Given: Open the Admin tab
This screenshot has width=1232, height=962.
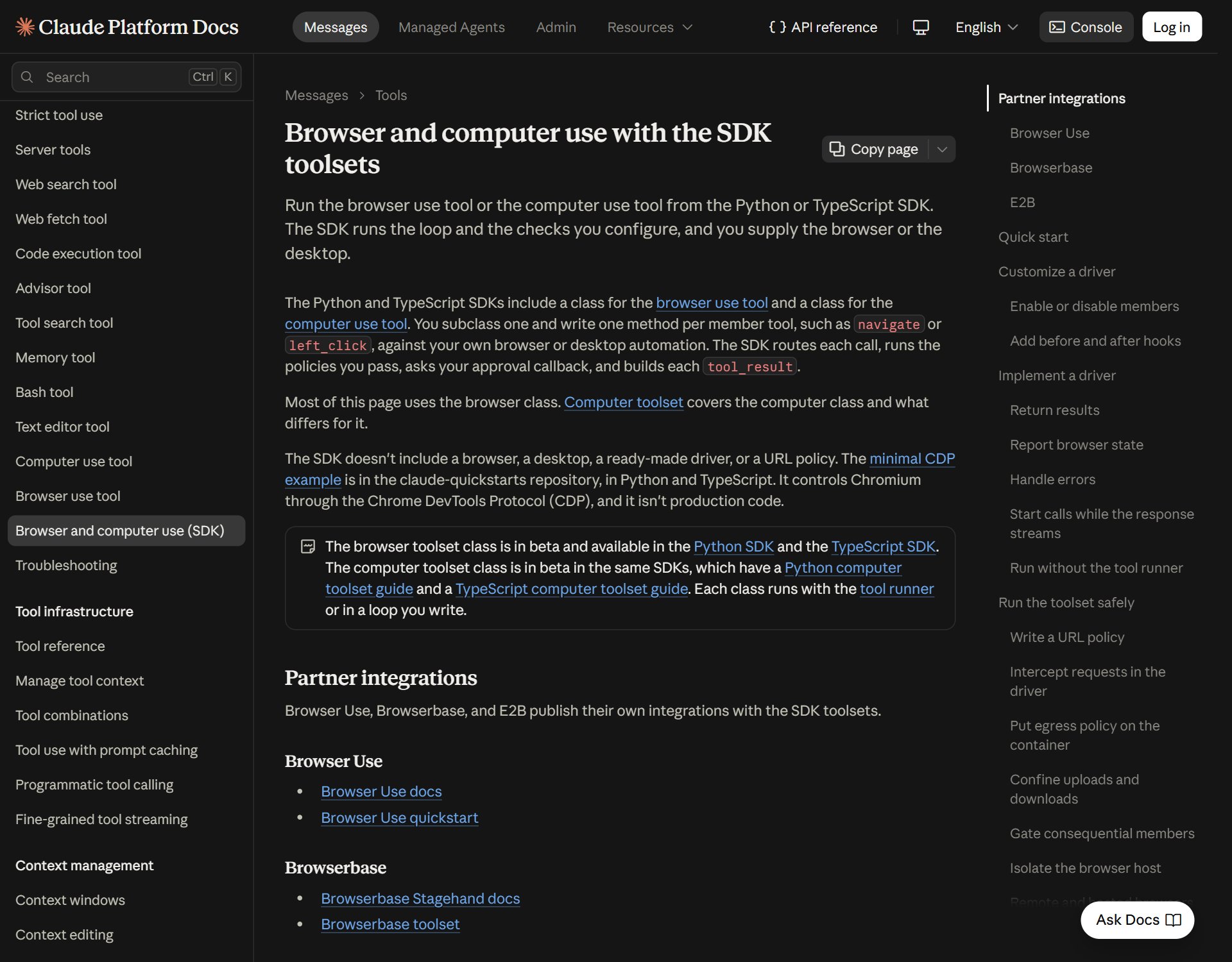Looking at the screenshot, I should point(556,27).
